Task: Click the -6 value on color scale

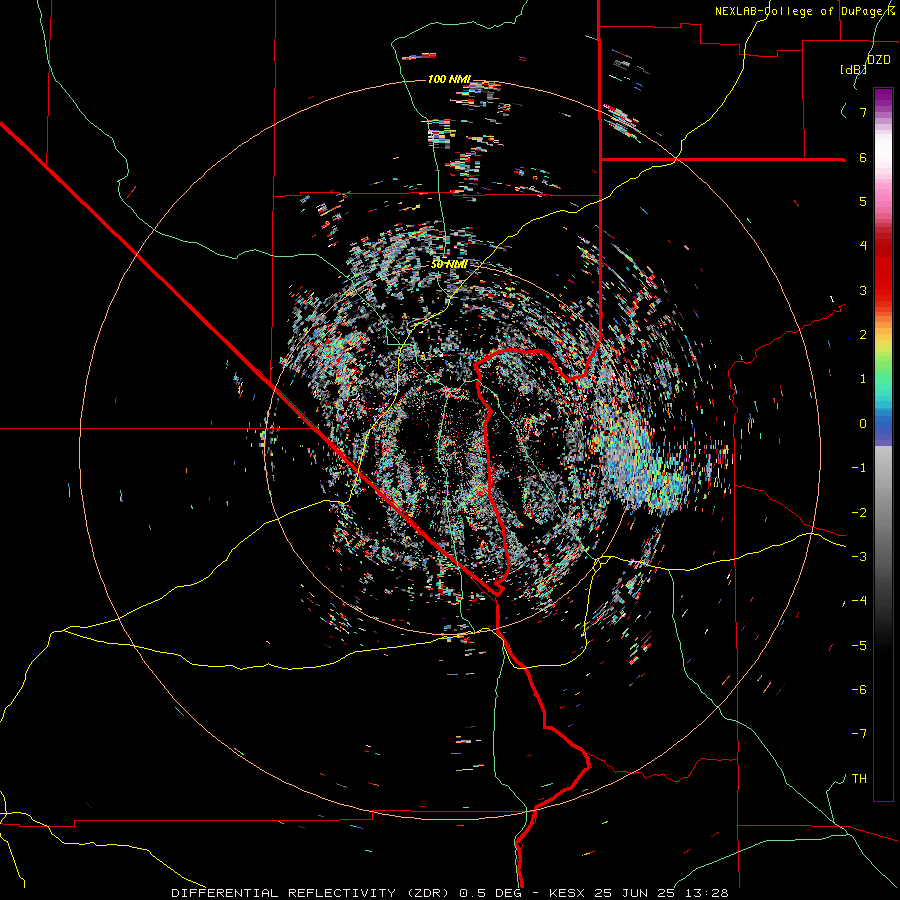Action: [859, 690]
